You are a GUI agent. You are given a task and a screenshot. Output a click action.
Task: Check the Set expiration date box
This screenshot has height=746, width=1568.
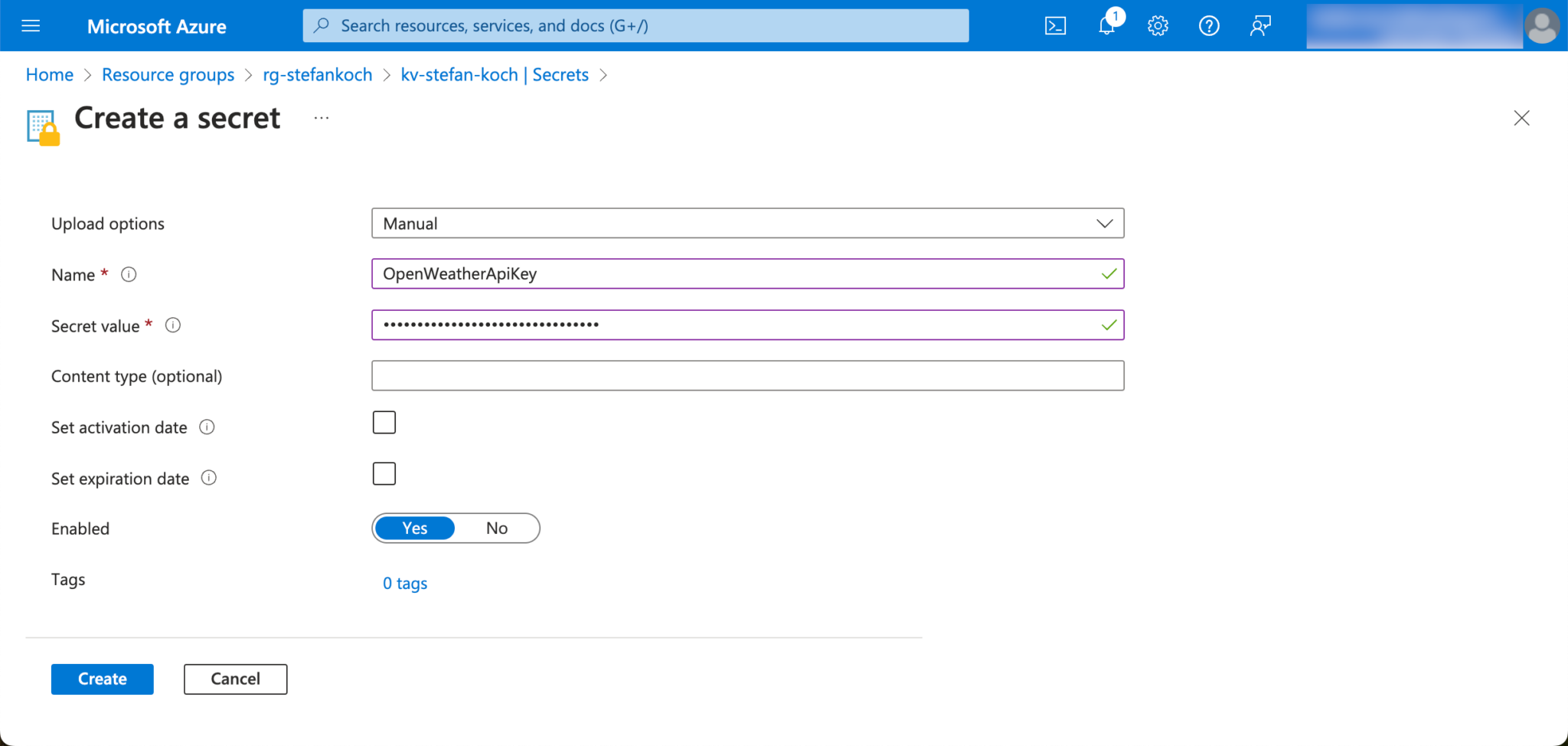tap(384, 474)
